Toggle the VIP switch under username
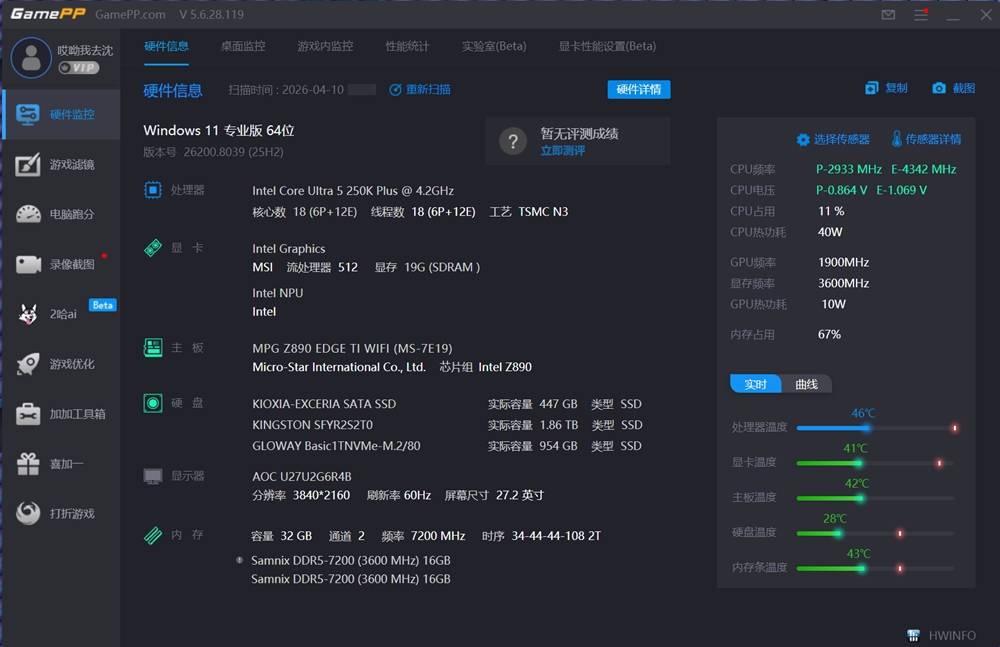 click(78, 68)
